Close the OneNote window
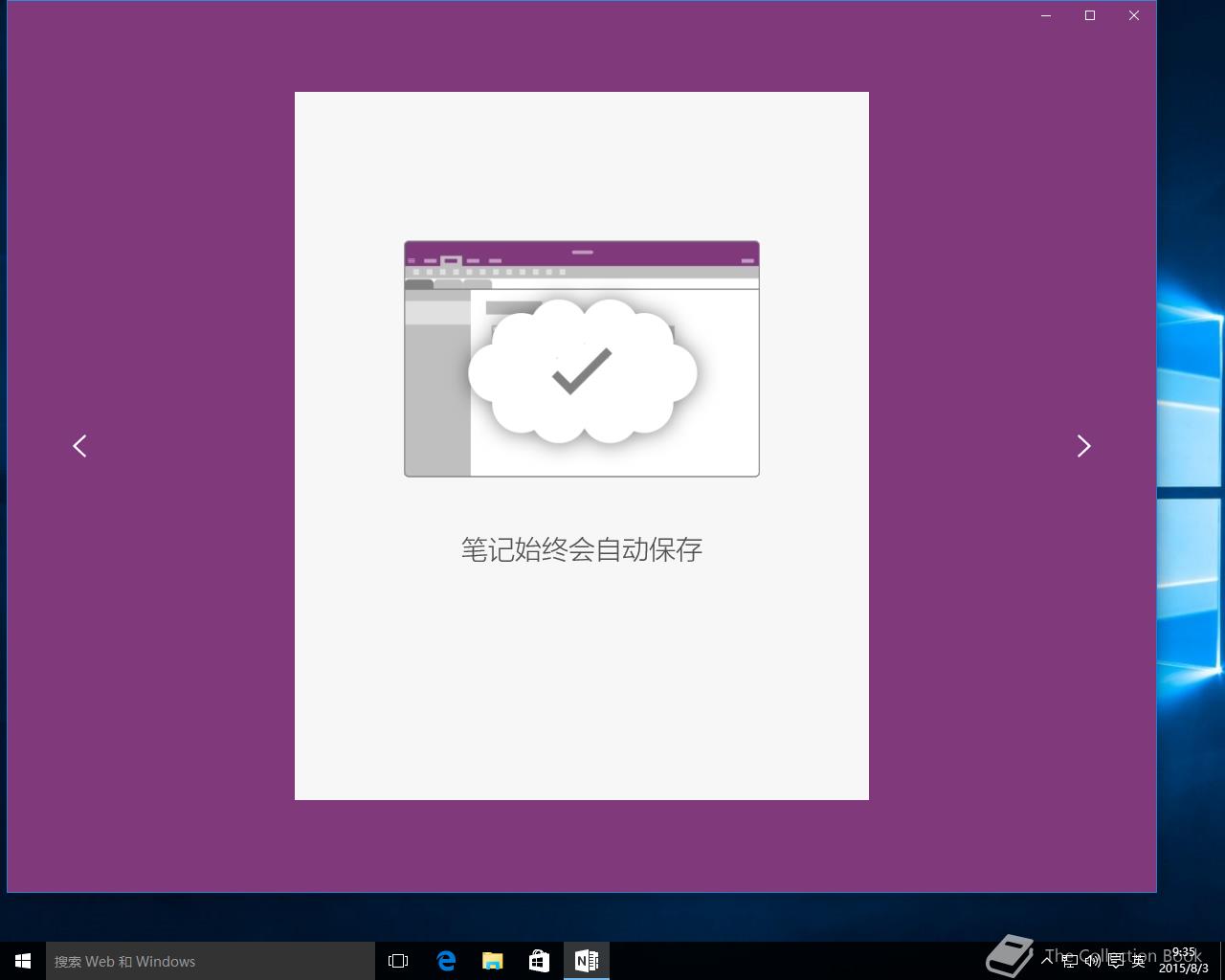The width and height of the screenshot is (1225, 980). pos(1134,15)
